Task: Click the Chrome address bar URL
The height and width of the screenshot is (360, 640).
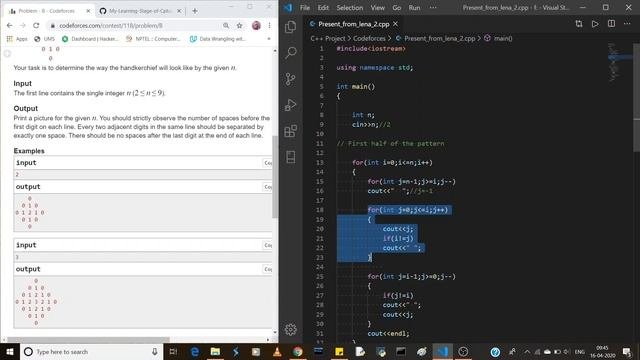Action: tap(111, 25)
